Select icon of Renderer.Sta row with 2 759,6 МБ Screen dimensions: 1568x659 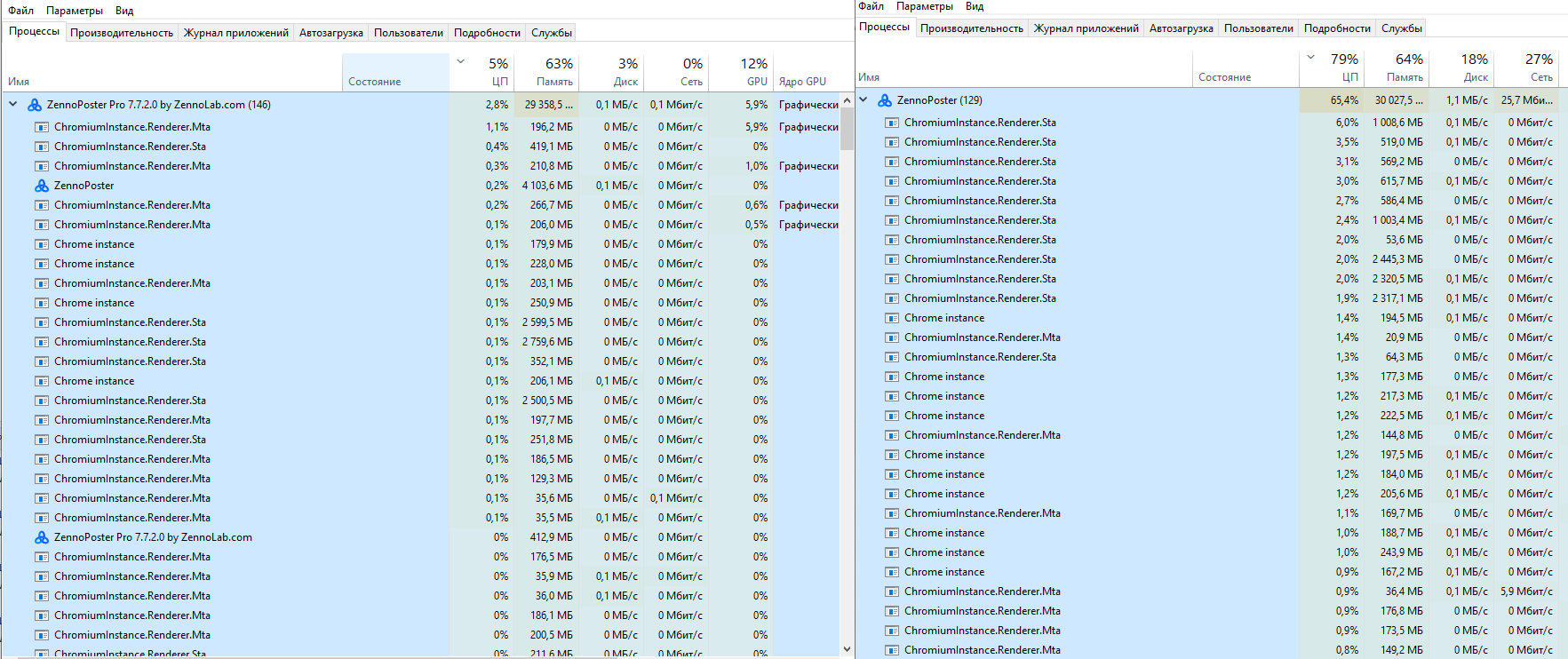tap(42, 342)
